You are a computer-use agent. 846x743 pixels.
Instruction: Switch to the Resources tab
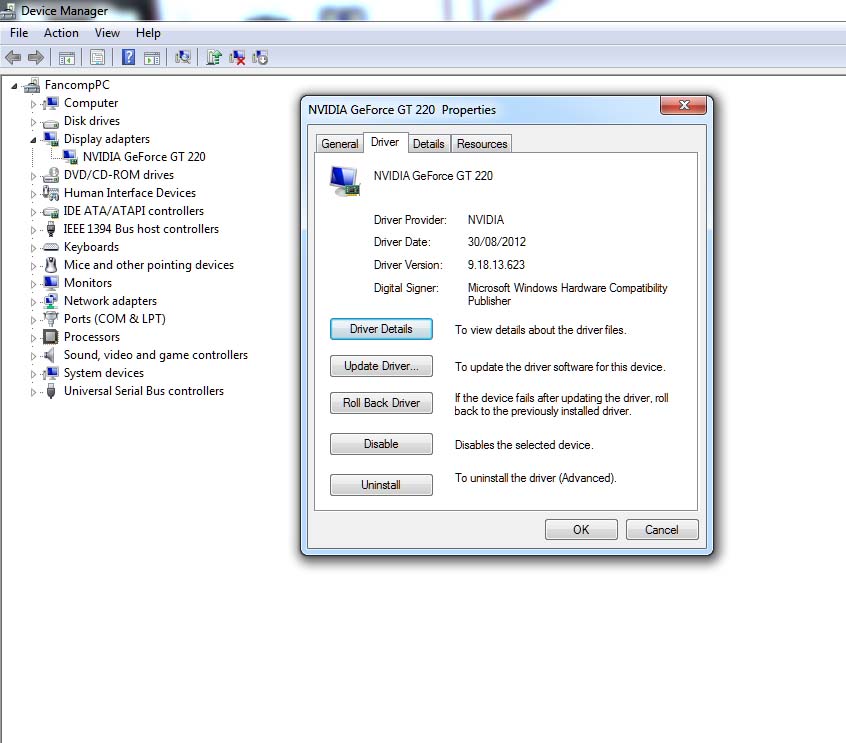click(482, 144)
